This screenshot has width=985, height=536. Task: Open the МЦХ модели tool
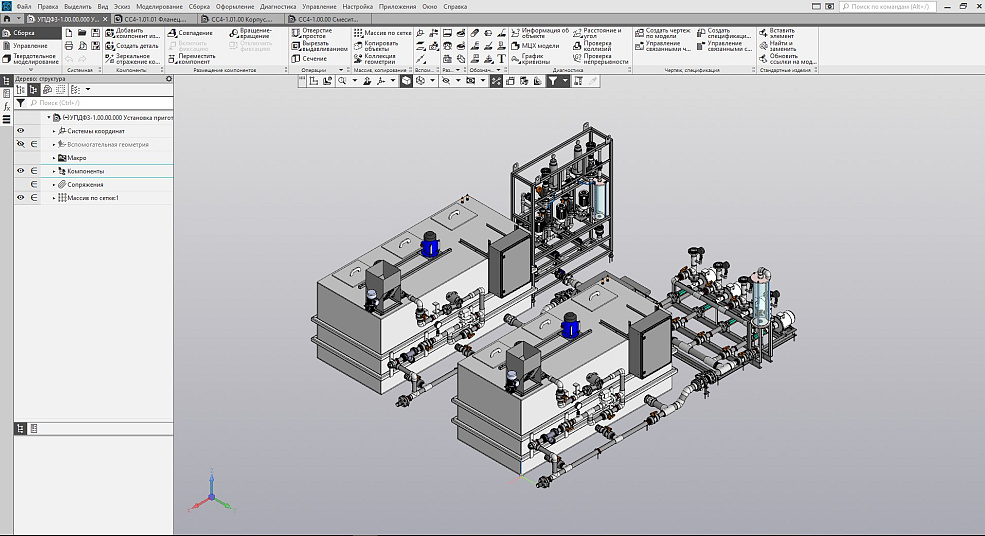tap(540, 46)
